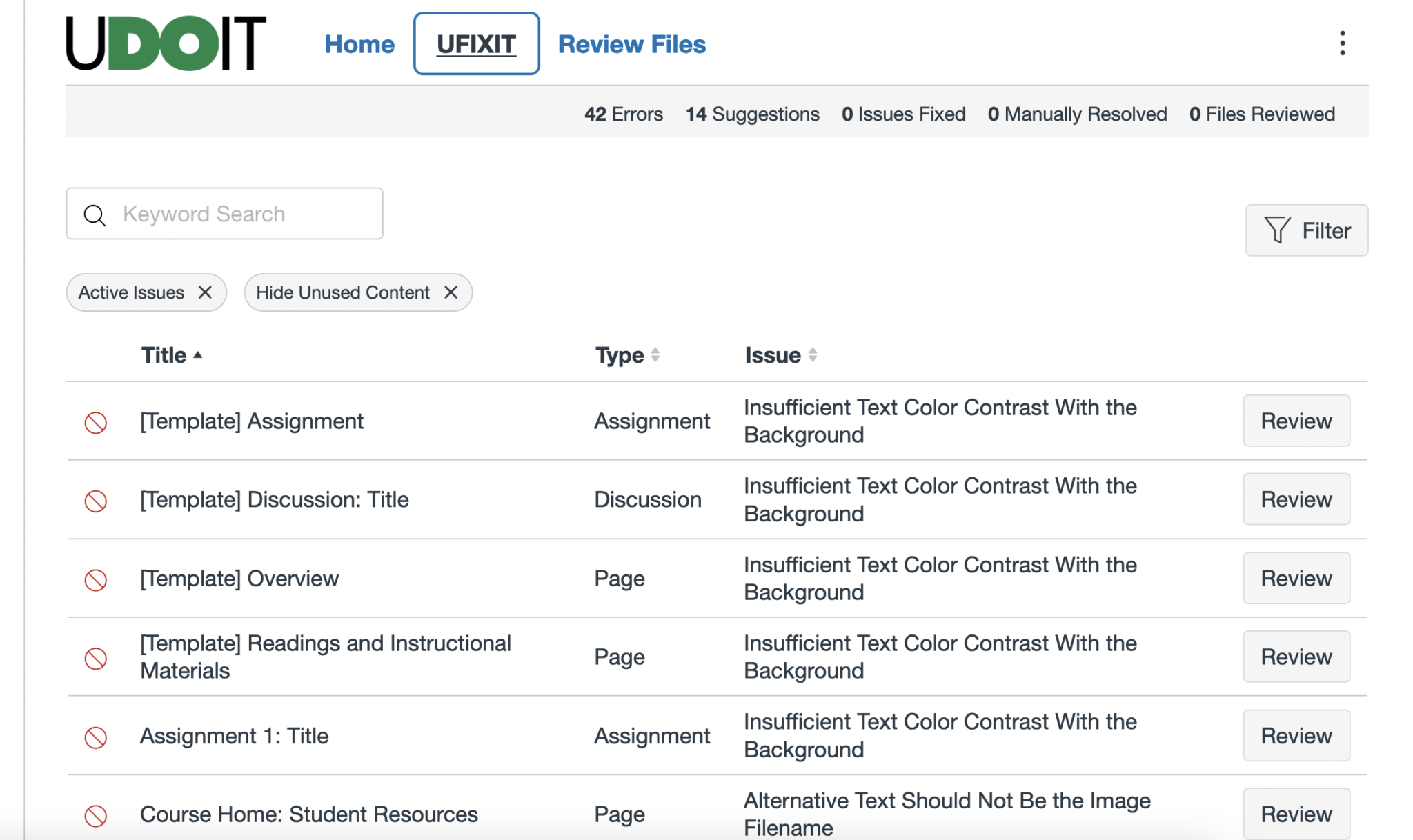This screenshot has height=840, width=1413.
Task: Click the red prohibited icon beside [Template] Assignment
Action: (96, 422)
